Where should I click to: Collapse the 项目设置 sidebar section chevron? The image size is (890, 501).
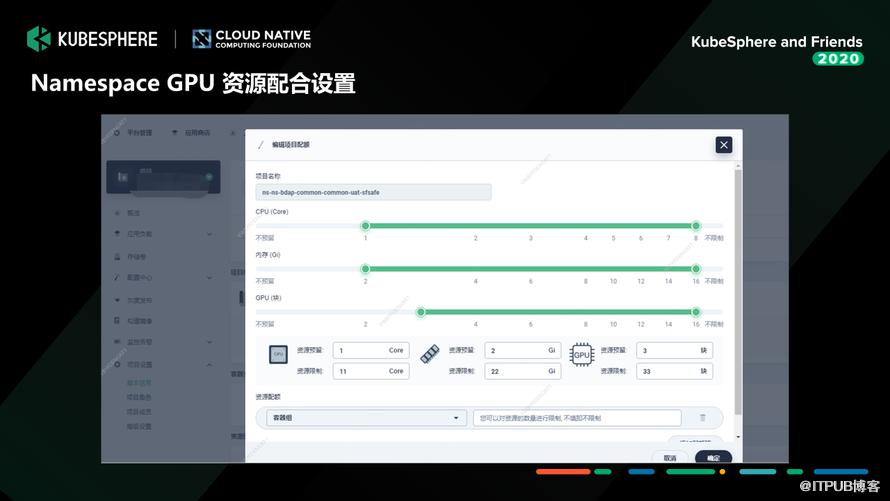click(209, 364)
